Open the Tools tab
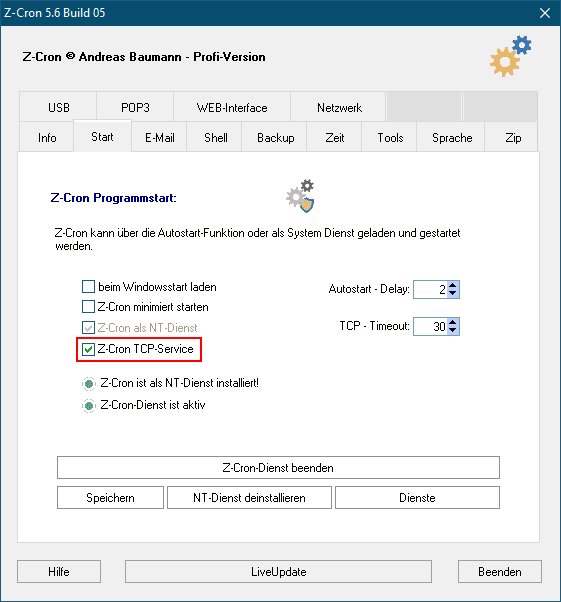561x602 pixels. (x=390, y=137)
